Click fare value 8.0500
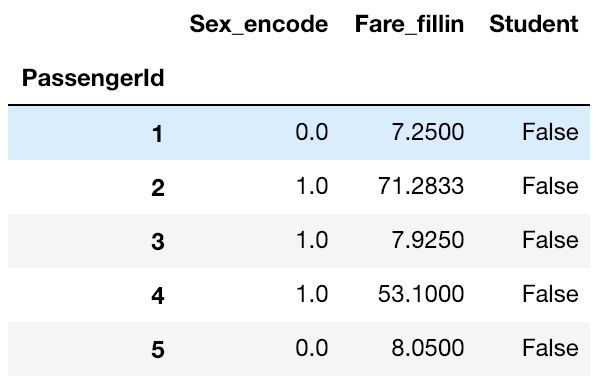This screenshot has width=612, height=390. [428, 348]
